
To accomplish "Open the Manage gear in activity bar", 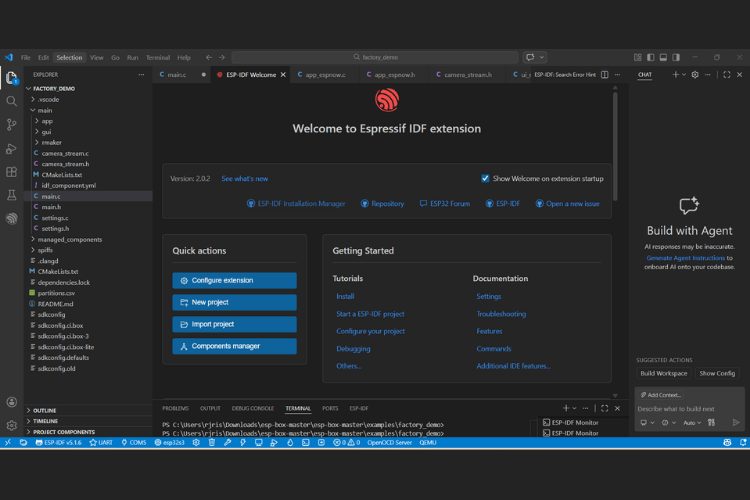I will point(11,425).
